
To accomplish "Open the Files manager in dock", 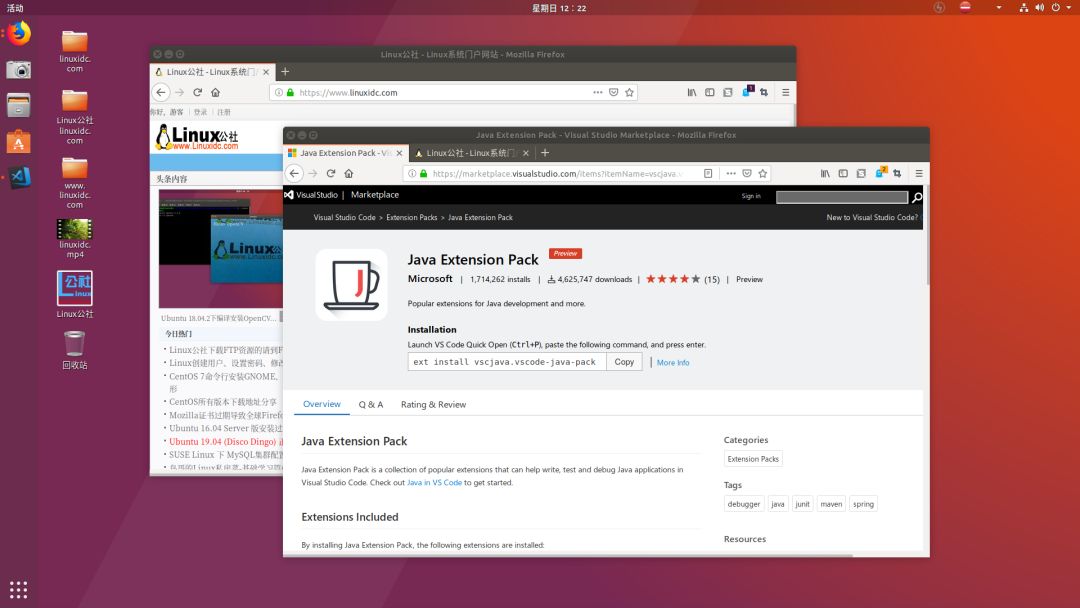I will click(x=19, y=105).
